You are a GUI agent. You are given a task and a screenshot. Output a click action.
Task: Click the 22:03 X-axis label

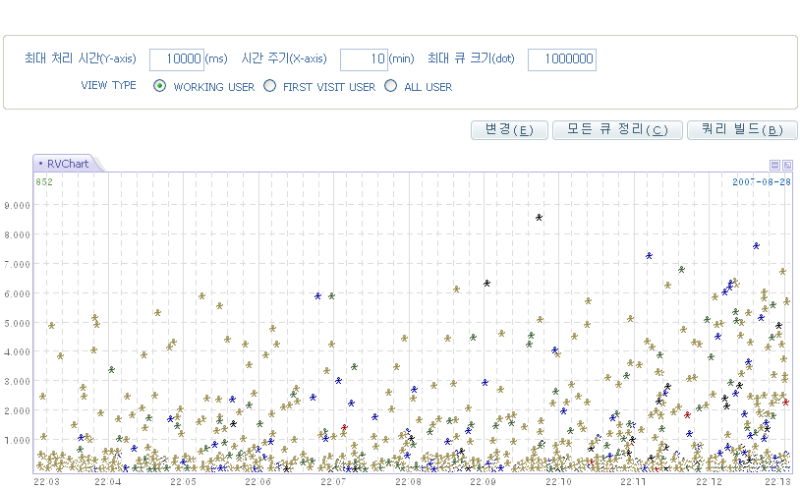click(x=46, y=482)
